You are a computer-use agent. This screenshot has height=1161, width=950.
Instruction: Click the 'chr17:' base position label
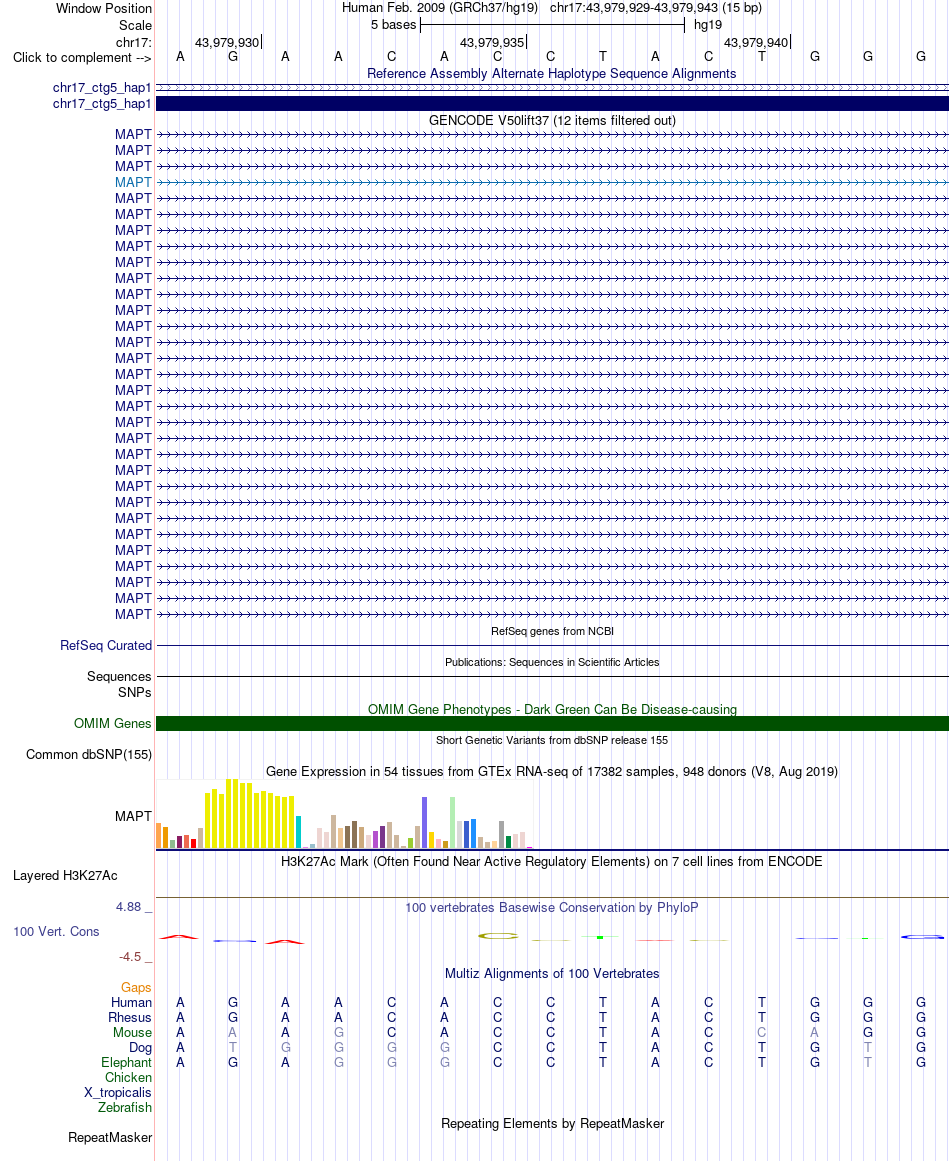(x=133, y=42)
